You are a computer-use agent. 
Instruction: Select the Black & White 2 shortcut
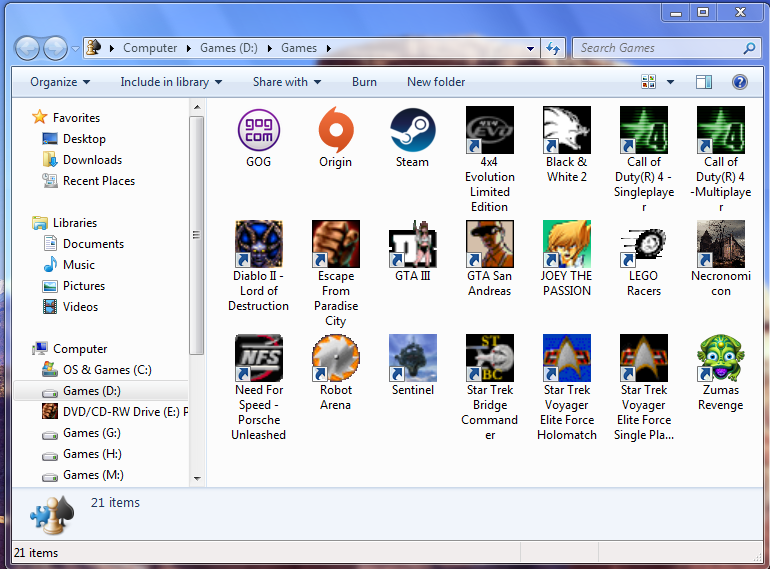(x=567, y=131)
